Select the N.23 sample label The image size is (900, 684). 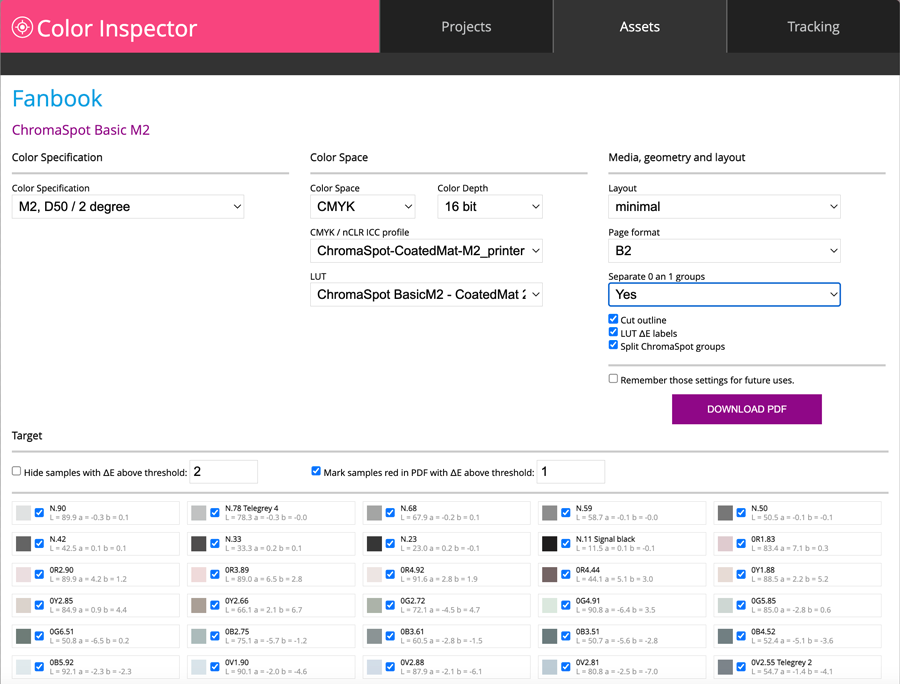[x=409, y=539]
